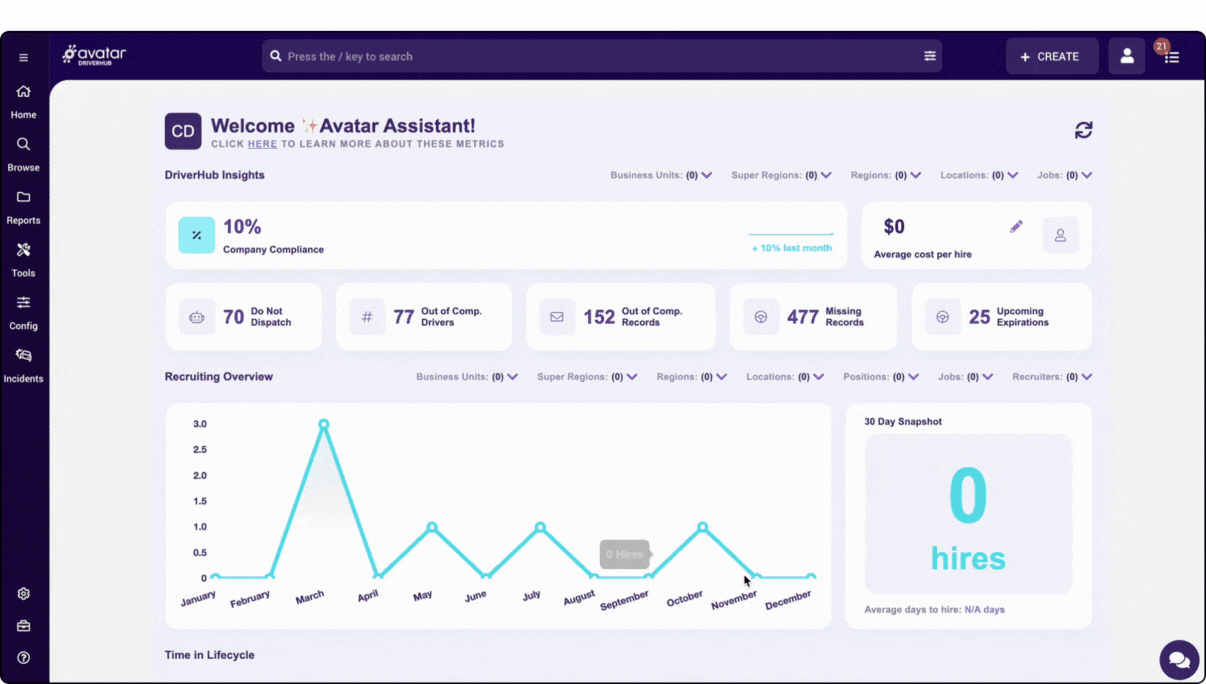Viewport: 1206px width, 684px height.
Task: Open Incidents from the sidebar menu
Action: 23,365
